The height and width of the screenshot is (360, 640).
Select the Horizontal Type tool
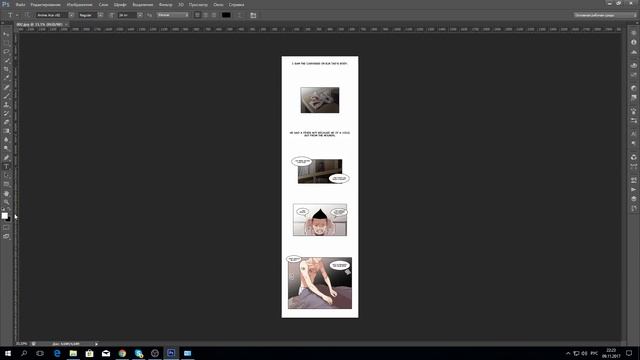click(x=6, y=167)
